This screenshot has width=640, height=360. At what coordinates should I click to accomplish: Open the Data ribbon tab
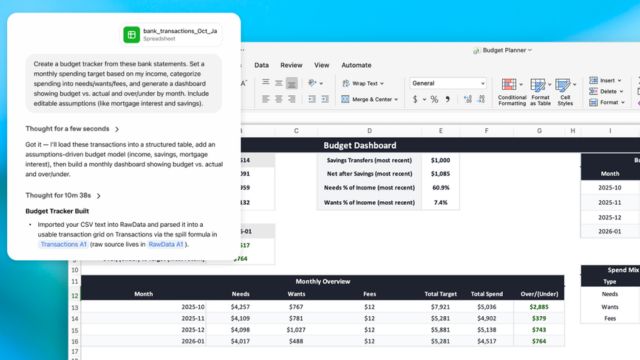[x=261, y=65]
